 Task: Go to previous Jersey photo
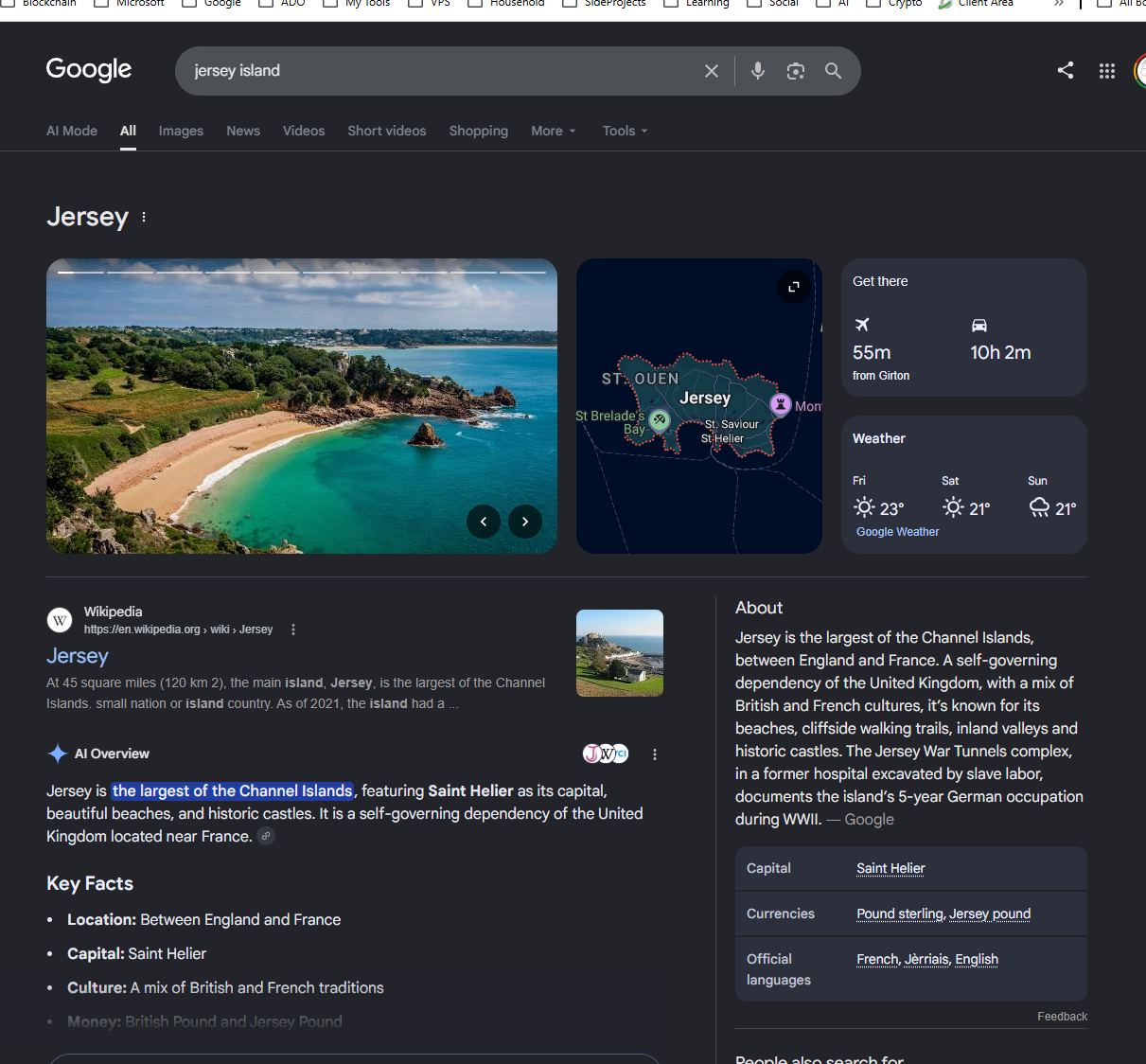[484, 522]
